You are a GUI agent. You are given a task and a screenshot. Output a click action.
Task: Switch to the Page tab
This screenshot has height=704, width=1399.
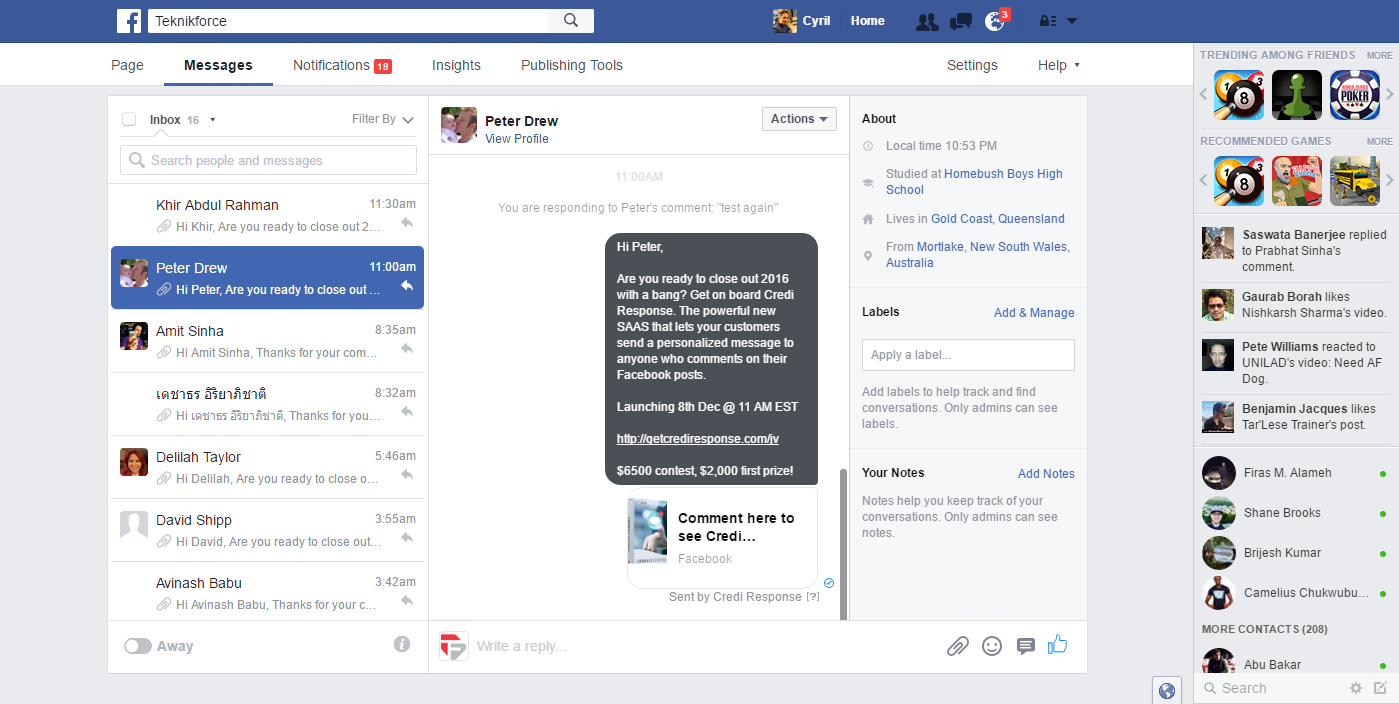tap(127, 65)
